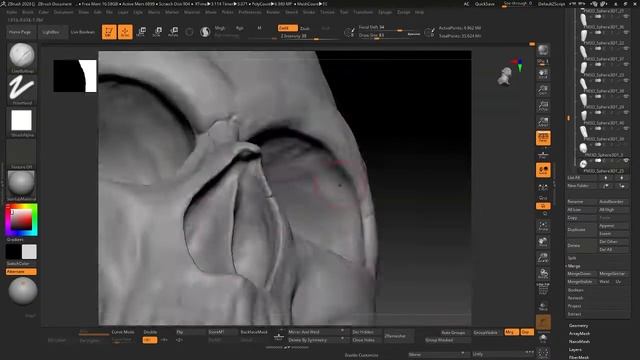Click the Line Fill polyframe icon
The width and height of the screenshot is (640, 360).
pyautogui.click(x=543, y=289)
